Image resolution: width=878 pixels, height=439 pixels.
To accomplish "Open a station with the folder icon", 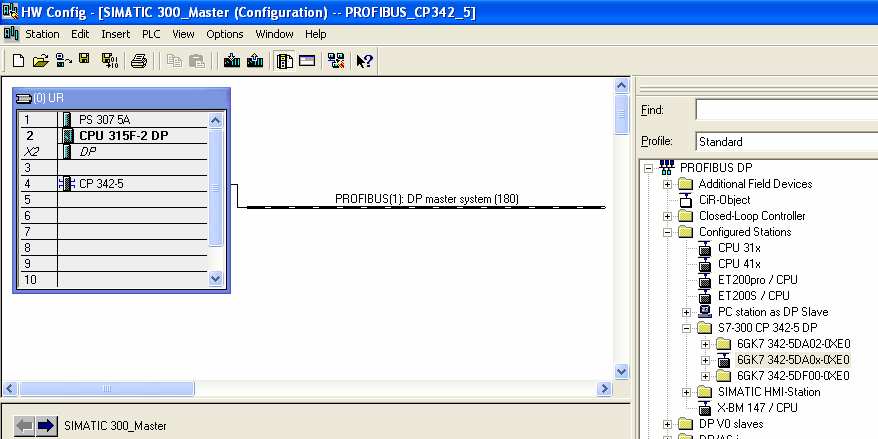I will coord(40,60).
